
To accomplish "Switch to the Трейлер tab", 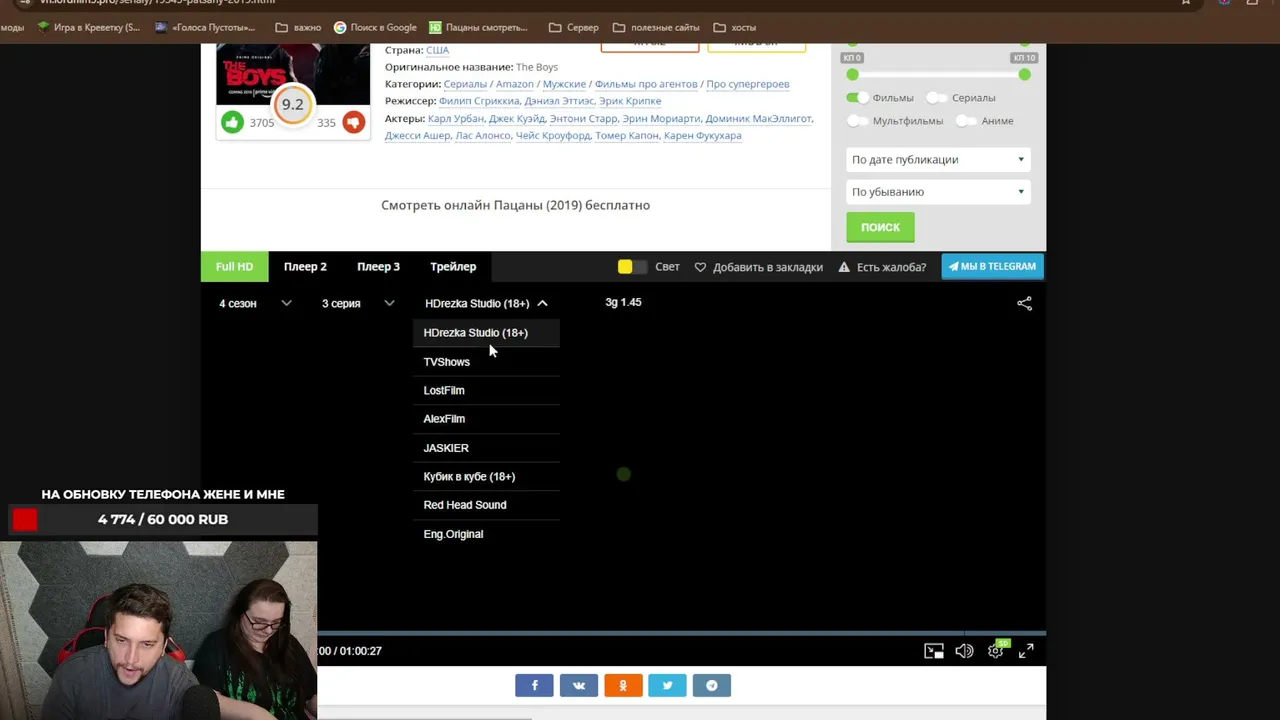I will click(x=453, y=267).
